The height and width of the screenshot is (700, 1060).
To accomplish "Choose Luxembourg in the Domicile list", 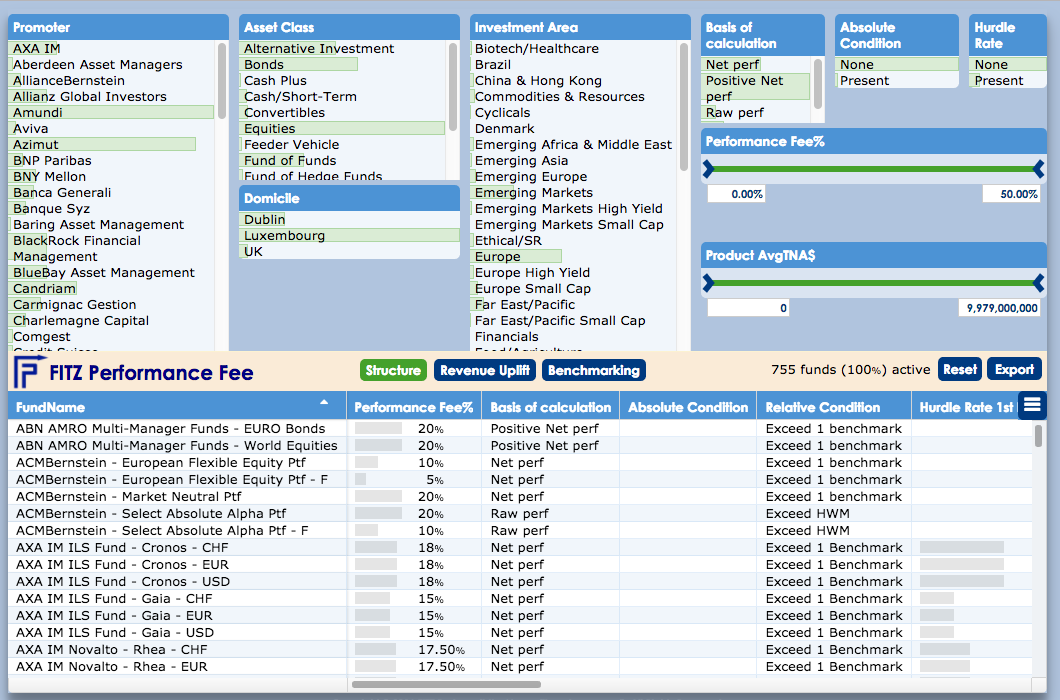I will point(284,236).
